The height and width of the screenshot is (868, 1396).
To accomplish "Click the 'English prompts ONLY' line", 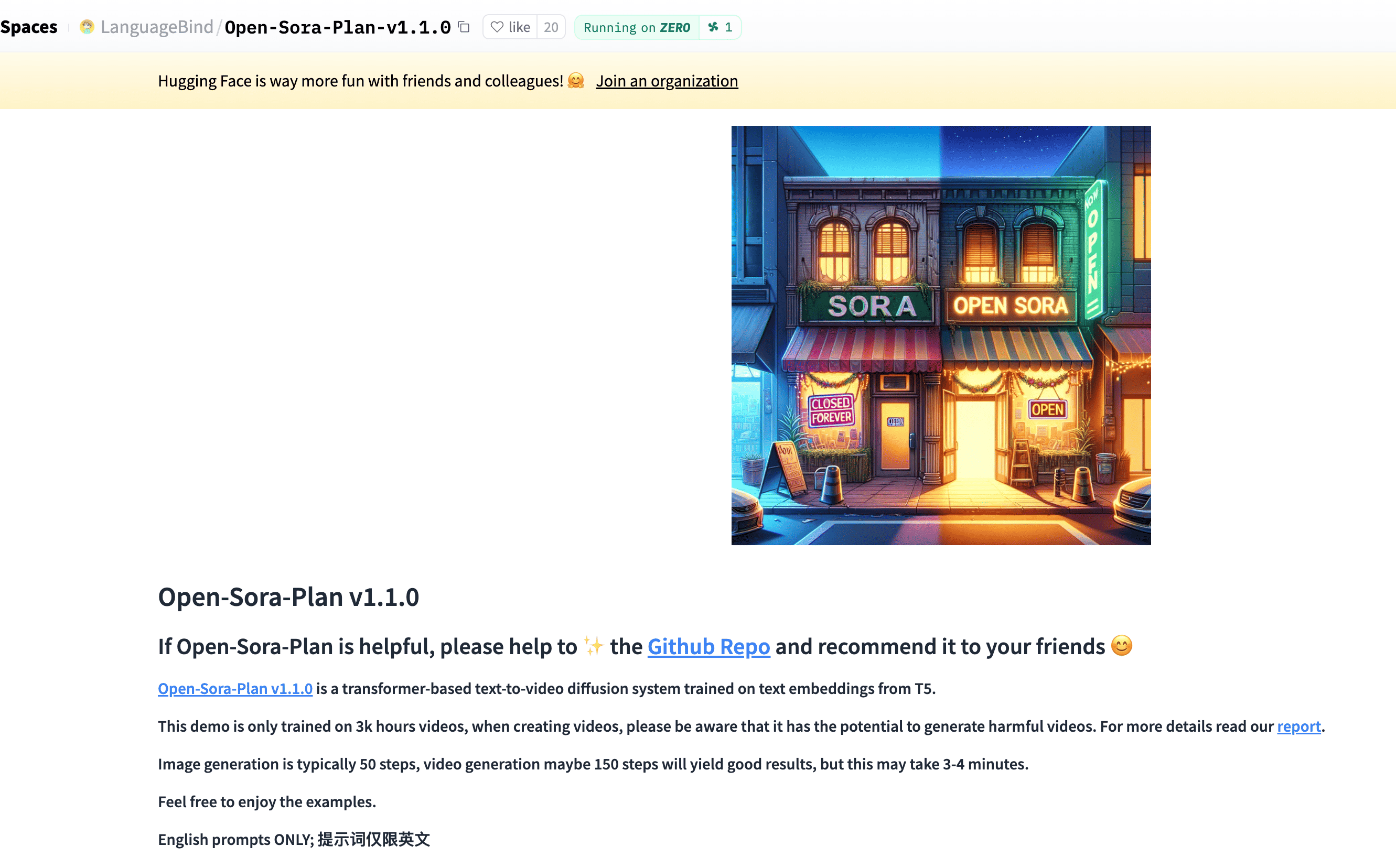I will coord(294,839).
